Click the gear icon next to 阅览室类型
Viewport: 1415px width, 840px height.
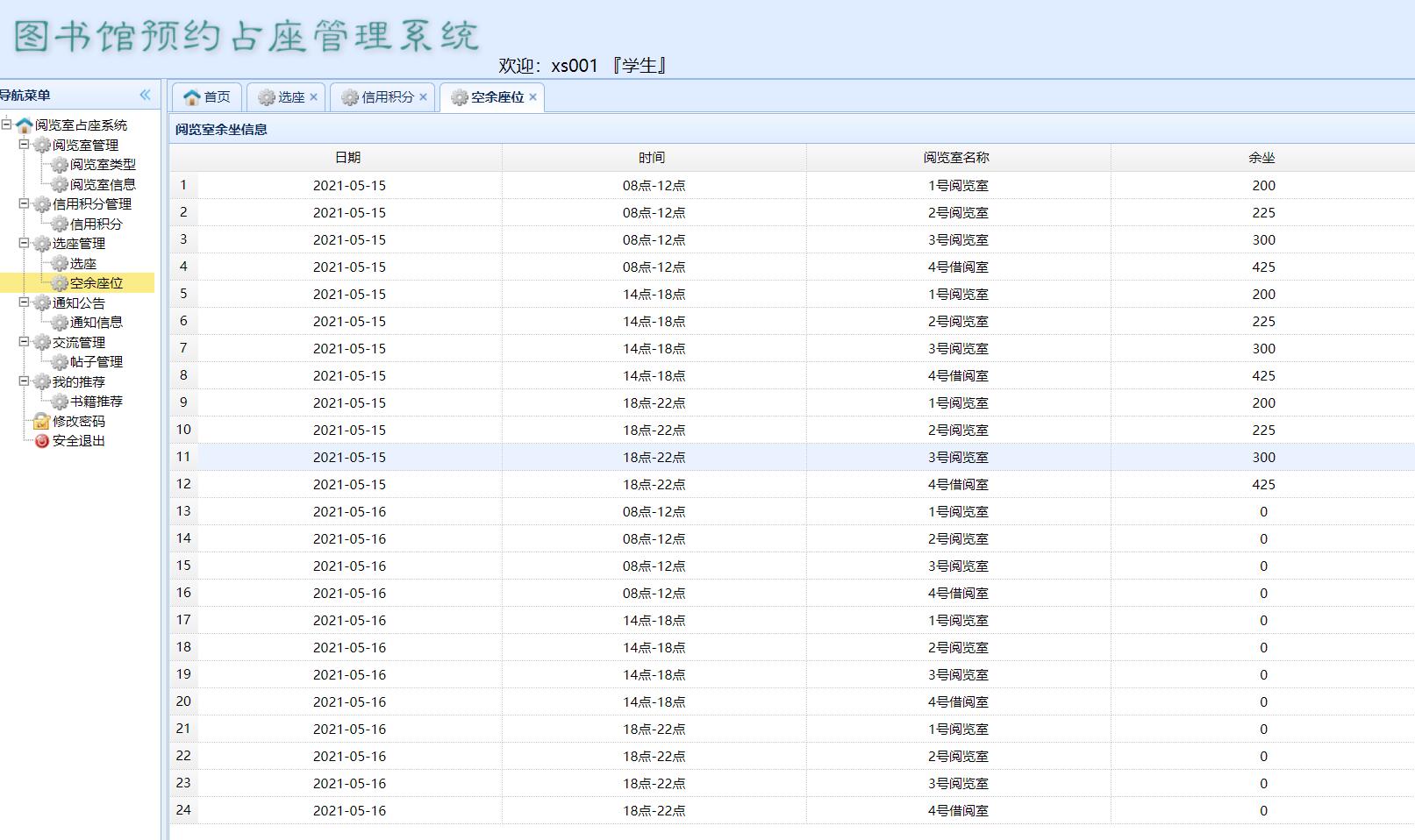tap(59, 165)
